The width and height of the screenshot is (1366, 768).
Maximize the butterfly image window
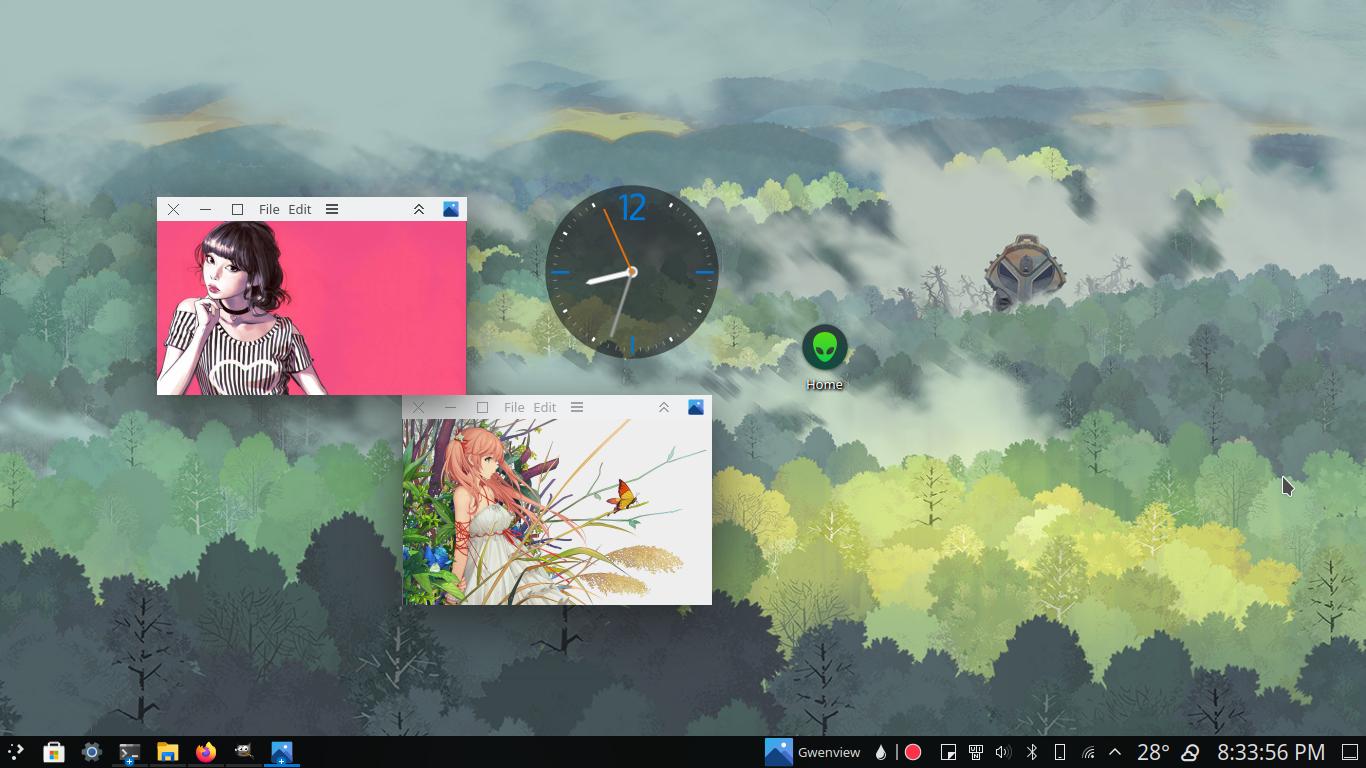[482, 407]
